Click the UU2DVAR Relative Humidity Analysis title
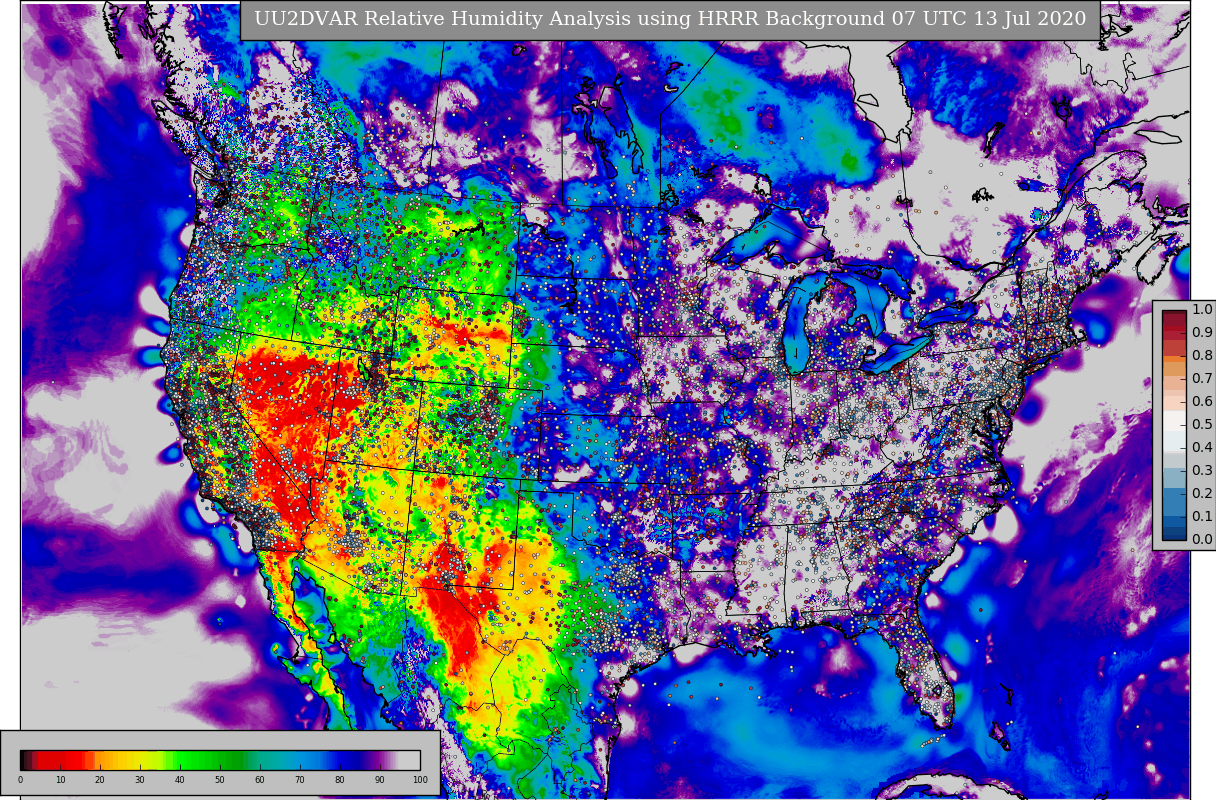 click(x=669, y=19)
